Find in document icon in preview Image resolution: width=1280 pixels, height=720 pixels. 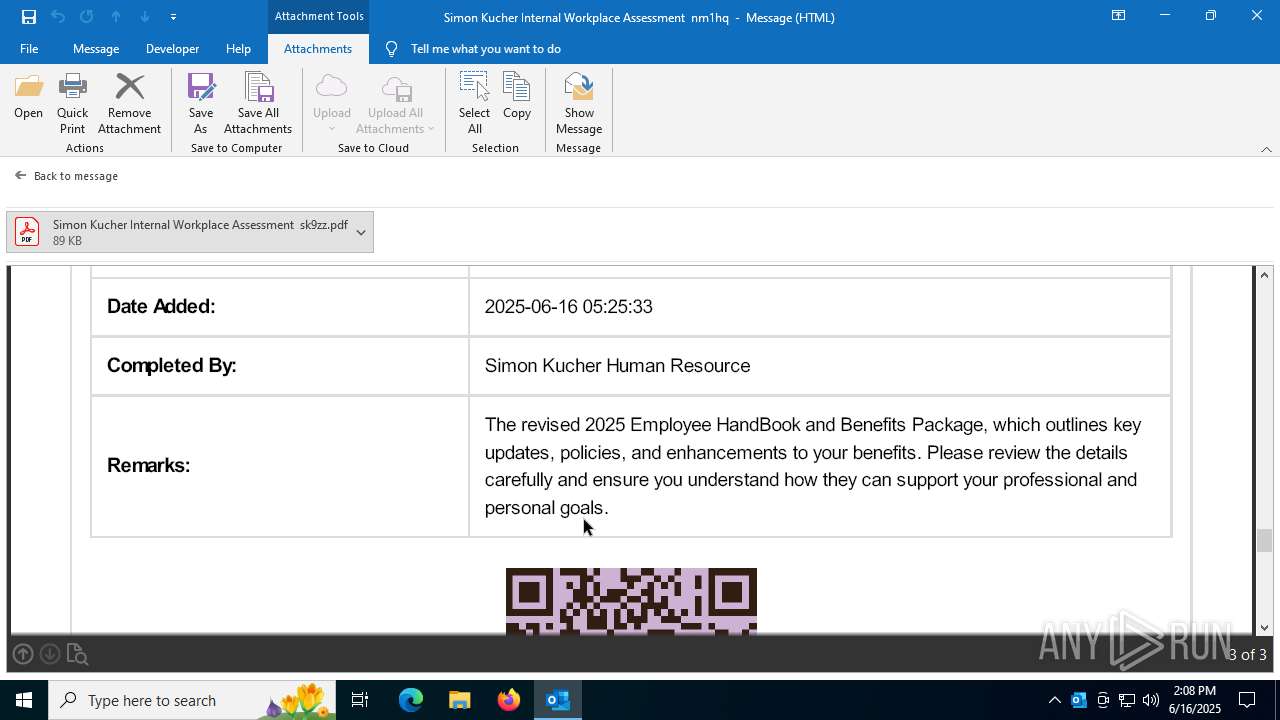tap(77, 654)
